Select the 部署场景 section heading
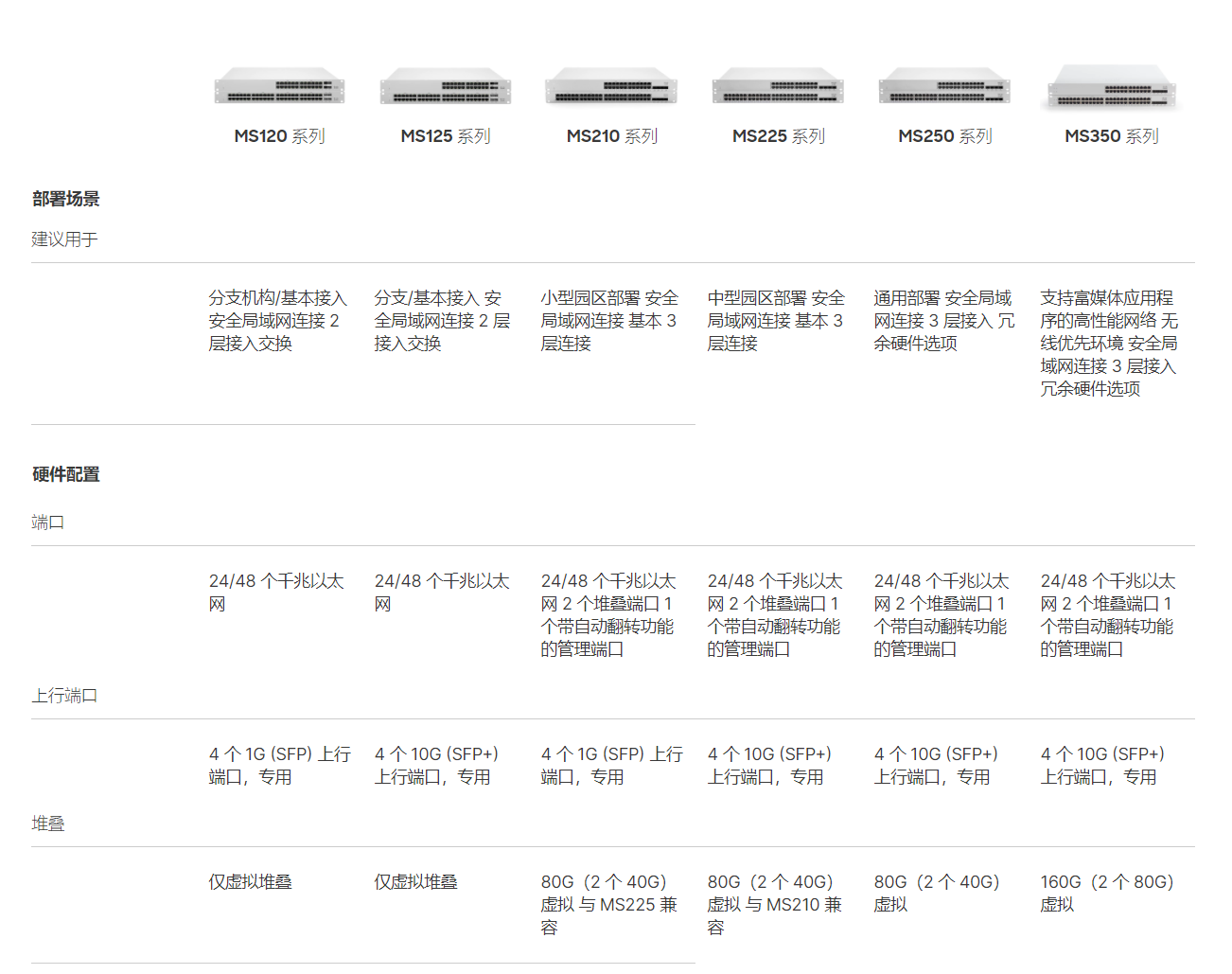The height and width of the screenshot is (974, 1232). [x=65, y=199]
